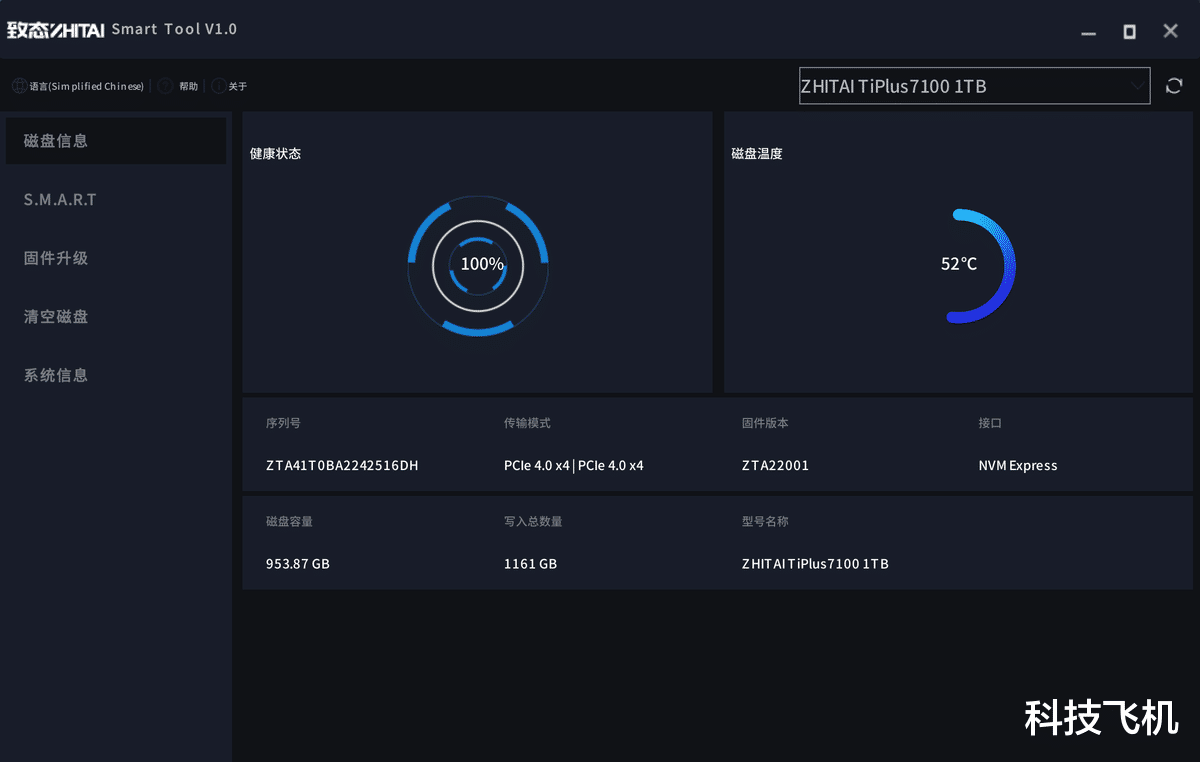Screen dimensions: 1200x762
Task: Select the 磁盘信息 sidebar tab
Action: pyautogui.click(x=116, y=141)
